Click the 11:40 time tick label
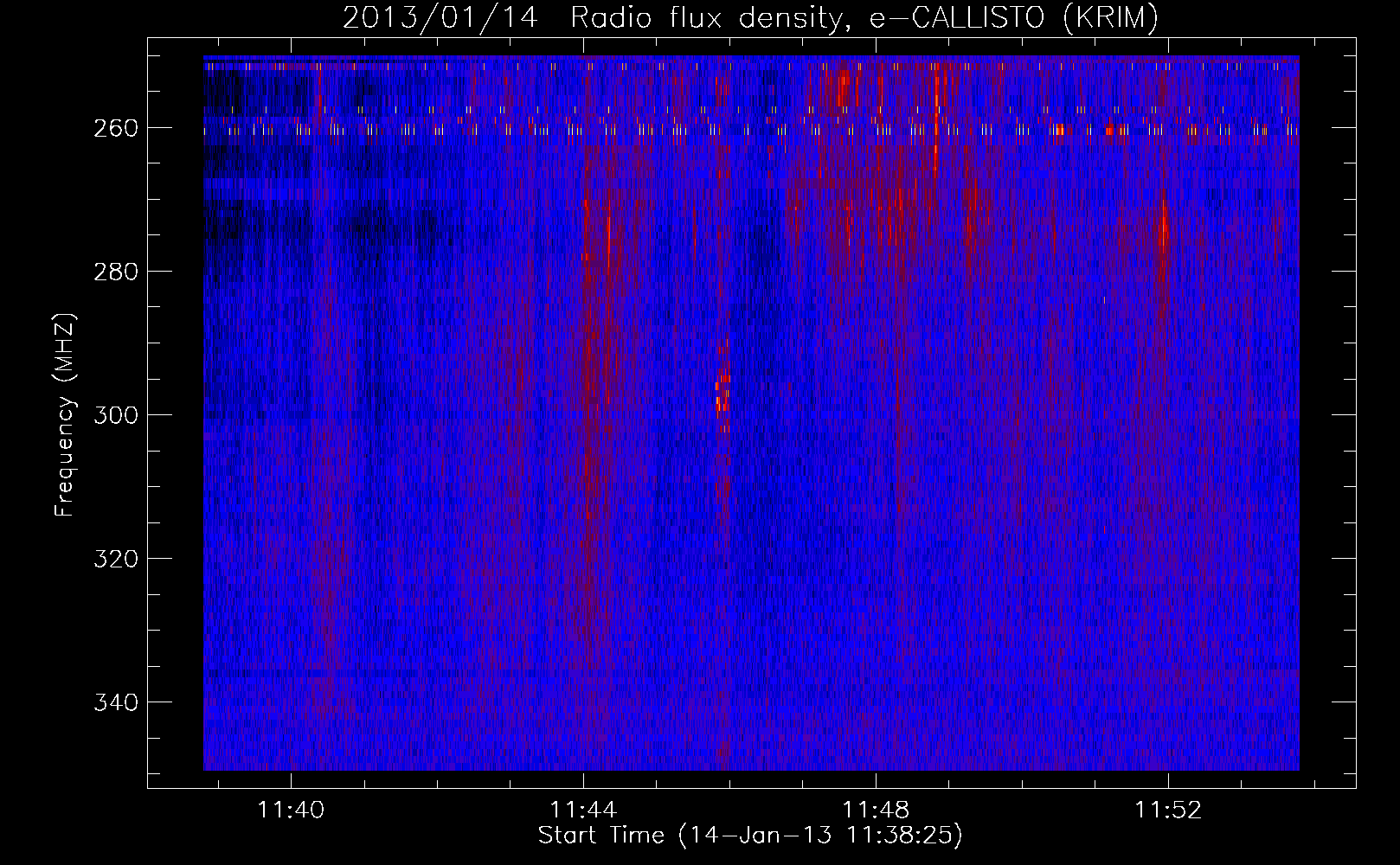The height and width of the screenshot is (865, 1400). 291,810
